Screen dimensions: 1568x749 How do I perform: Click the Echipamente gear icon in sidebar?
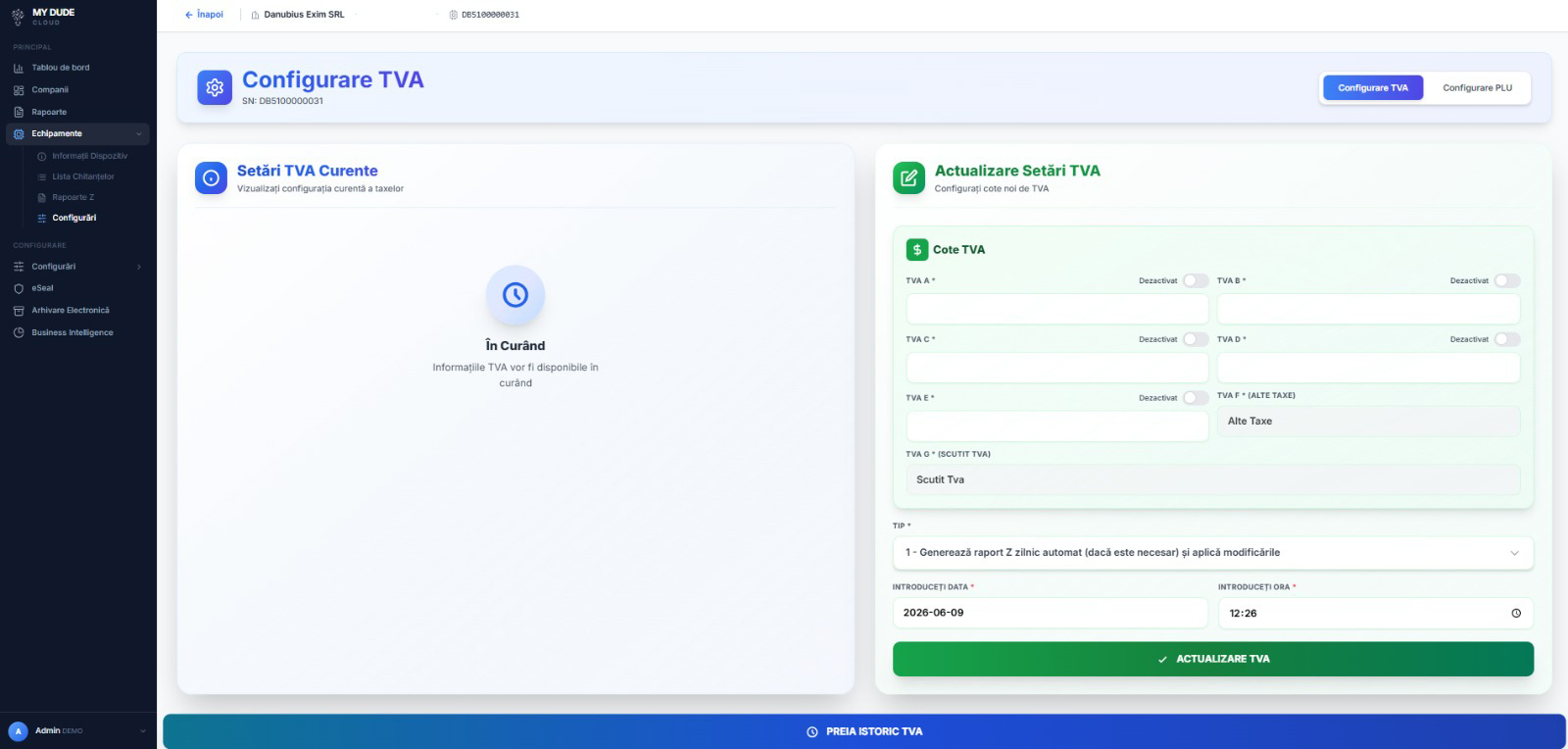click(19, 134)
